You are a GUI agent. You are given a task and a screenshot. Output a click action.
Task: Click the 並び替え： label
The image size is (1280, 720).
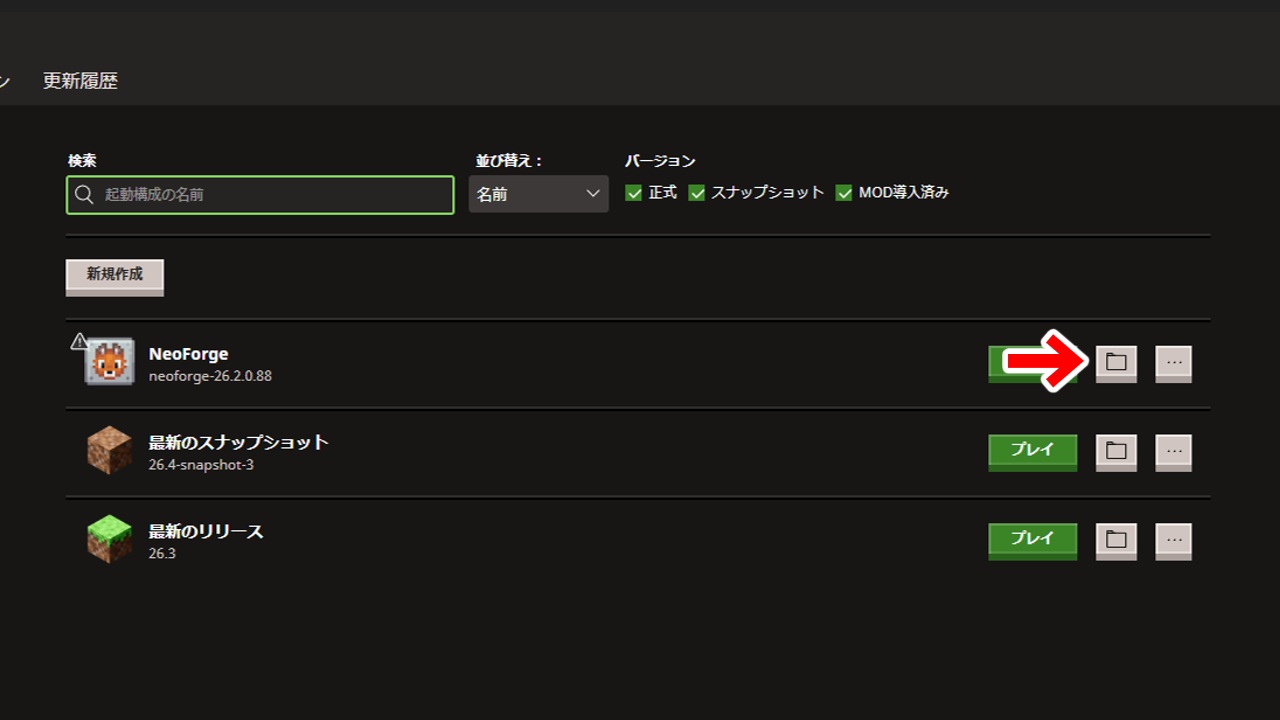pos(510,160)
